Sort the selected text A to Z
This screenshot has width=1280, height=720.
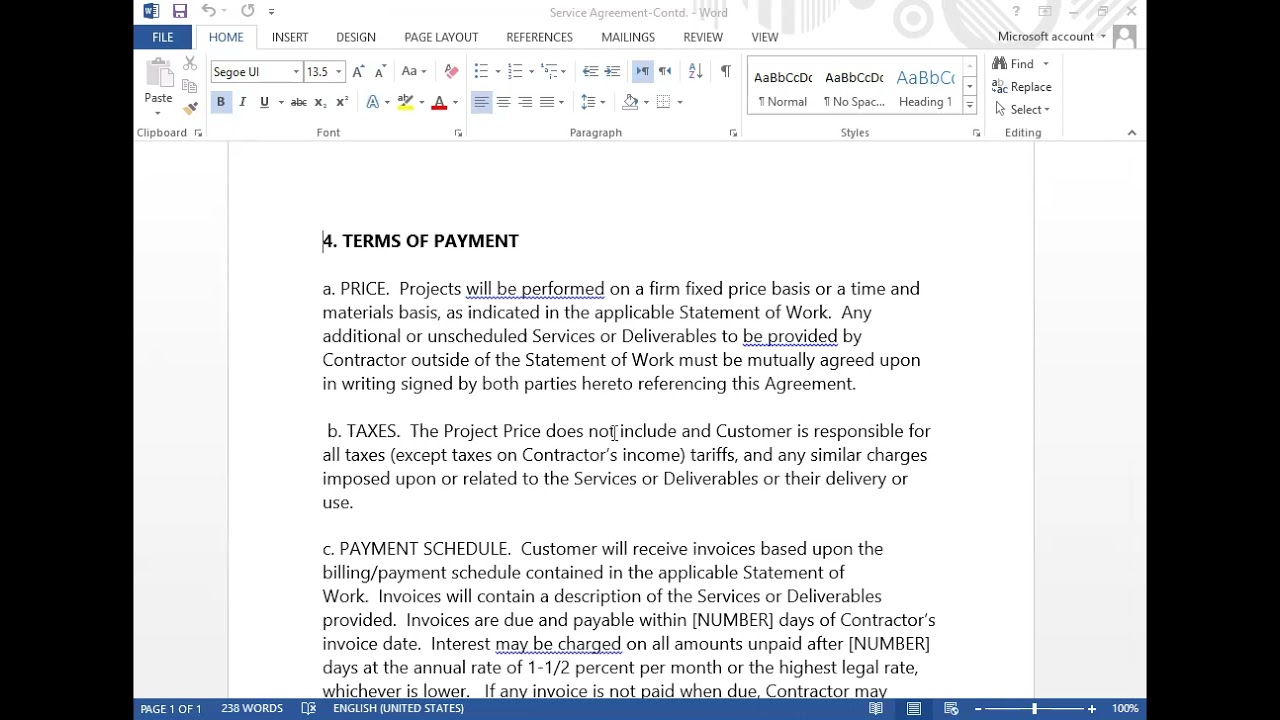point(696,71)
